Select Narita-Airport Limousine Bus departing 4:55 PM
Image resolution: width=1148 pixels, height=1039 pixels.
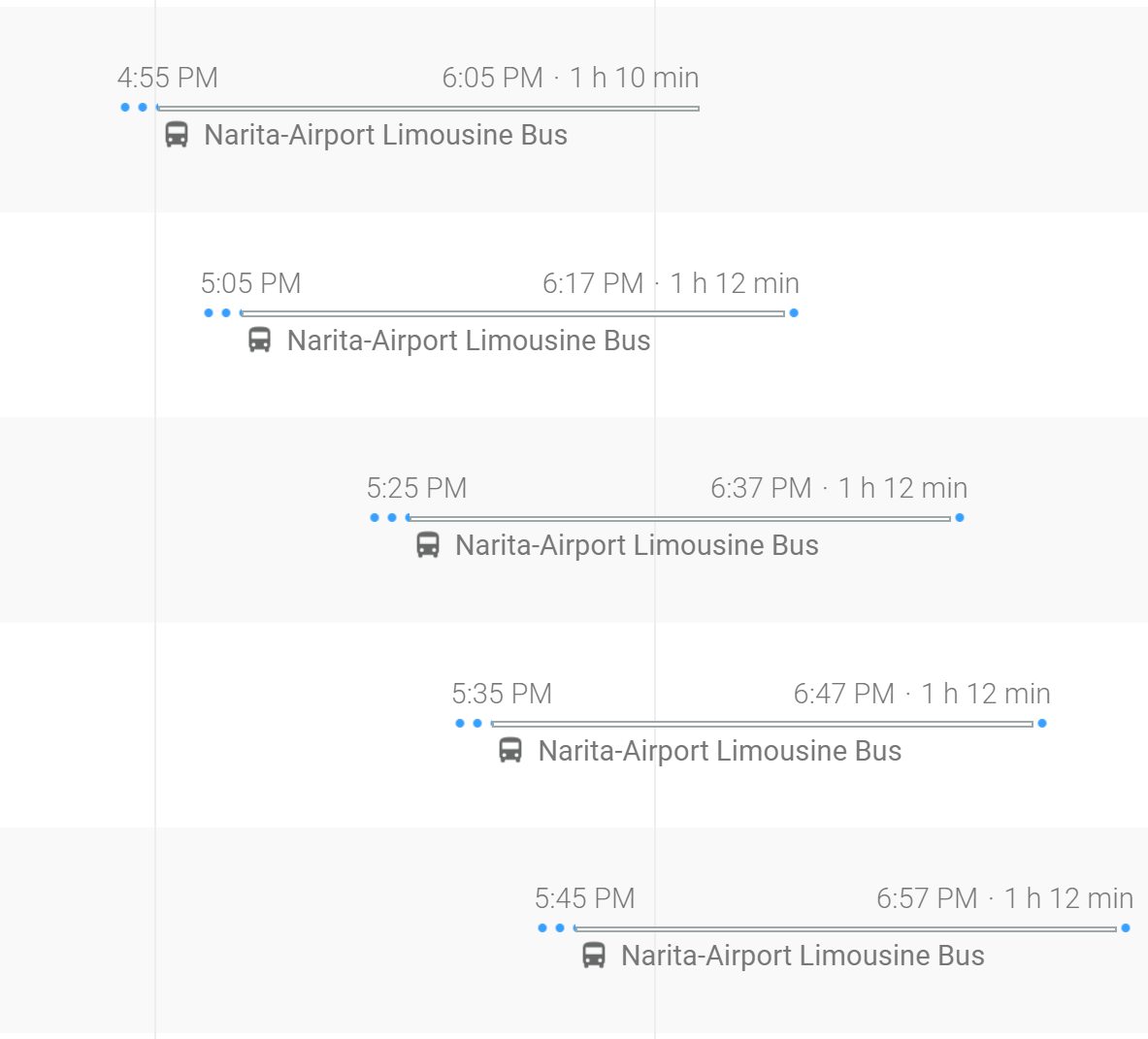(x=385, y=135)
